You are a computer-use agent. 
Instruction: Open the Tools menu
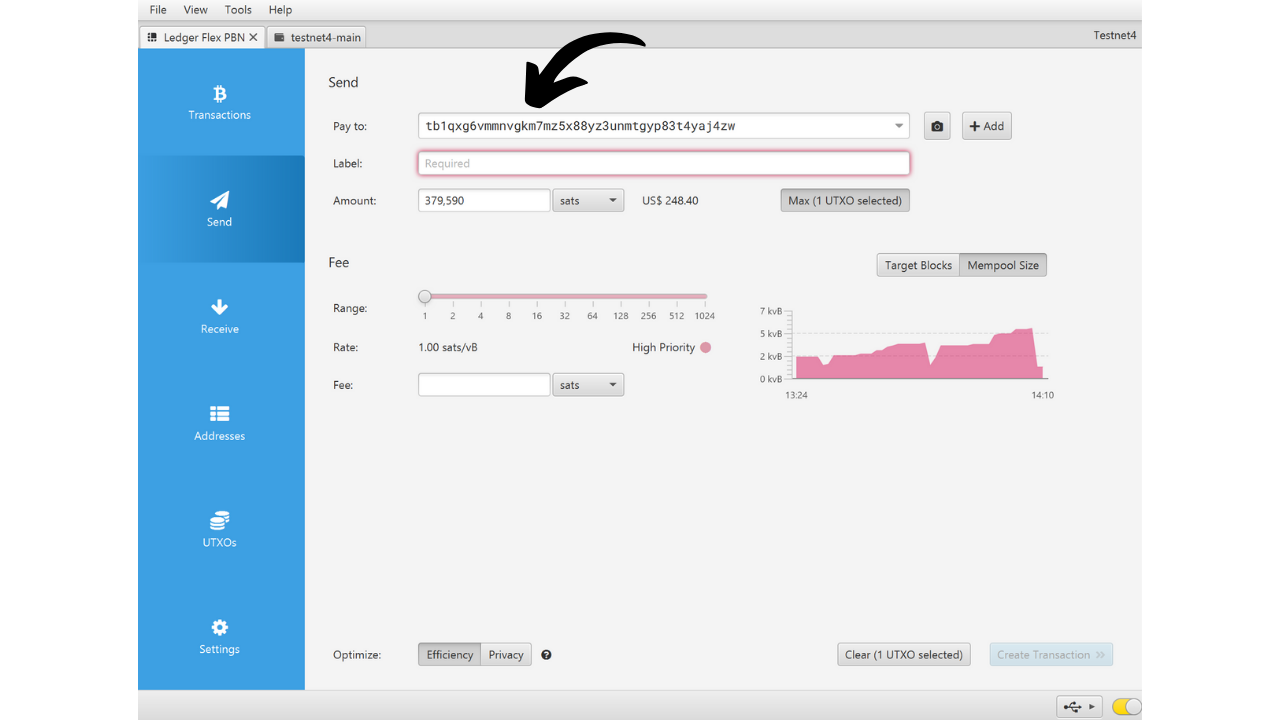(x=238, y=10)
